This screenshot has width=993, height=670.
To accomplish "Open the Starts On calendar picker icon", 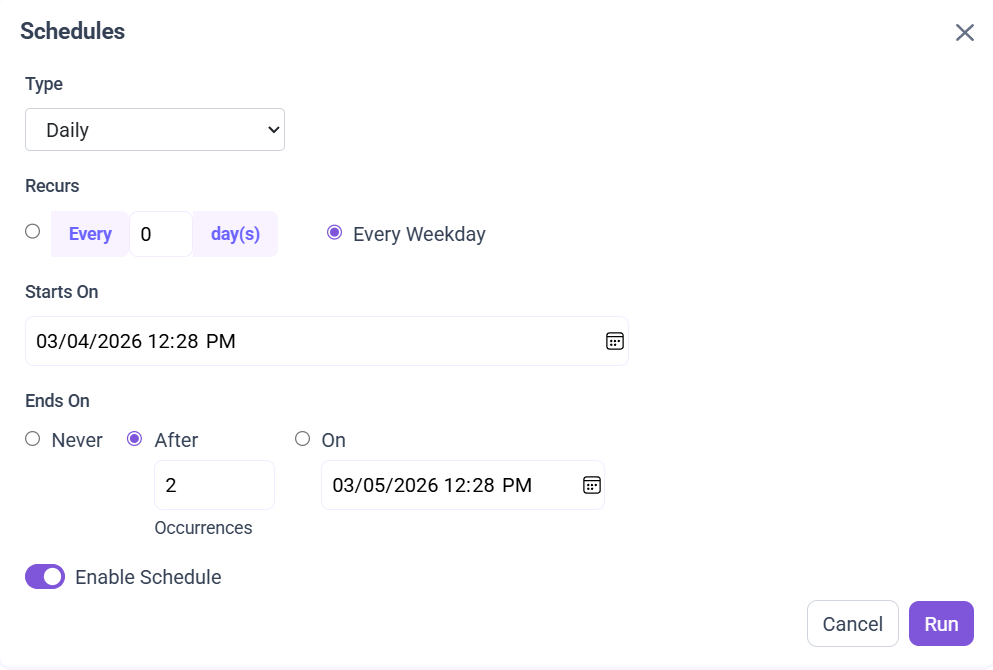I will pyautogui.click(x=614, y=341).
